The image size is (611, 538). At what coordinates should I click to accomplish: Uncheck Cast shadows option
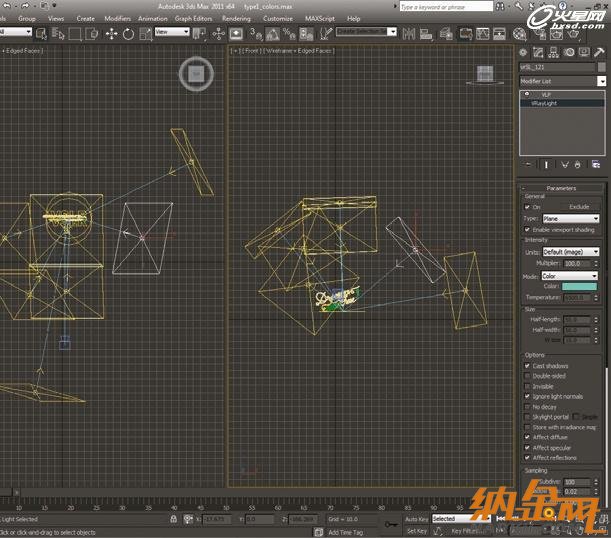coord(527,366)
